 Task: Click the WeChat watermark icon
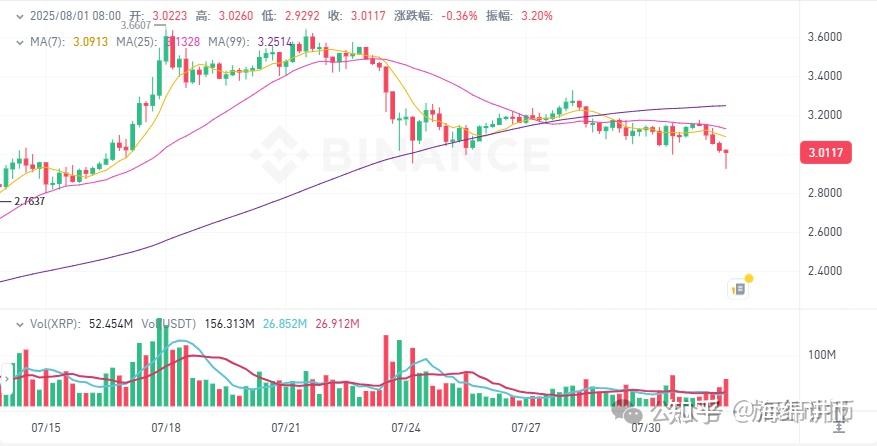634,410
